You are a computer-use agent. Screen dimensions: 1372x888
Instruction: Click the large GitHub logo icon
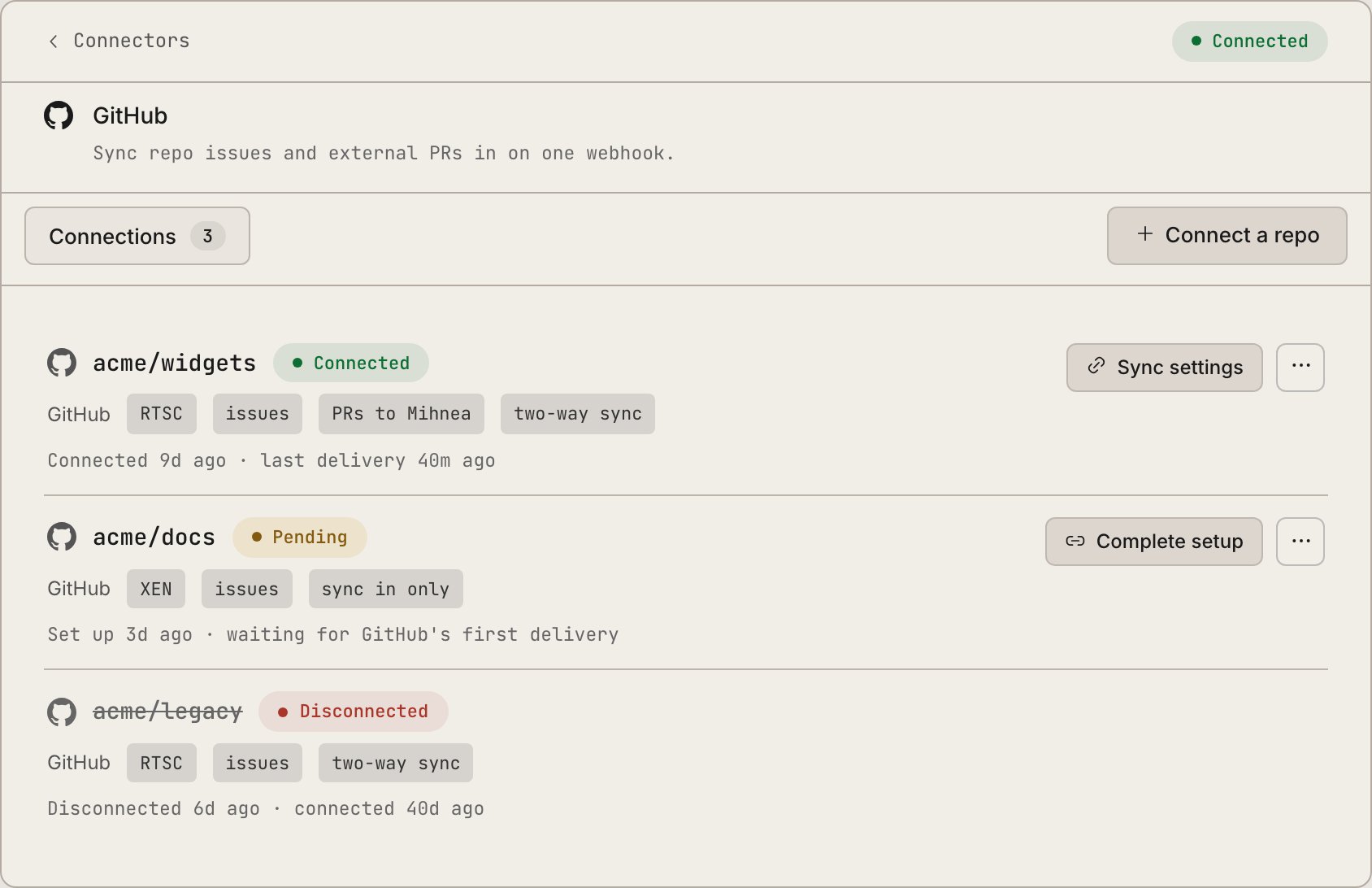pyautogui.click(x=59, y=115)
